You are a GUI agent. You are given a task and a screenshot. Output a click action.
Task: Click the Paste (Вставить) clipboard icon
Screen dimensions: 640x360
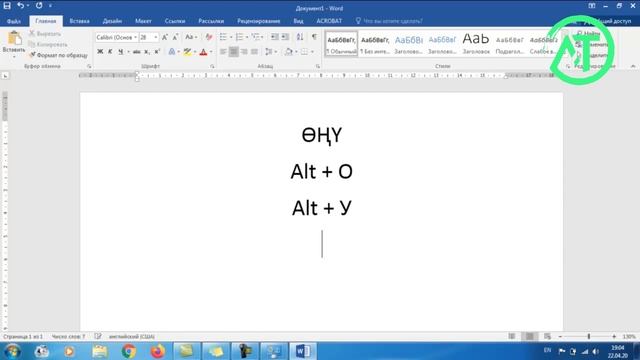point(14,38)
